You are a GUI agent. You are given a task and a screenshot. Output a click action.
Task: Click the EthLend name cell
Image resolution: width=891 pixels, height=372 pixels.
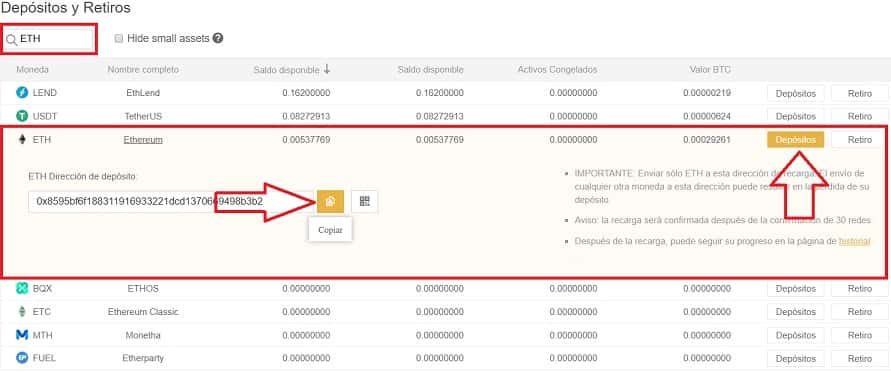(x=143, y=93)
